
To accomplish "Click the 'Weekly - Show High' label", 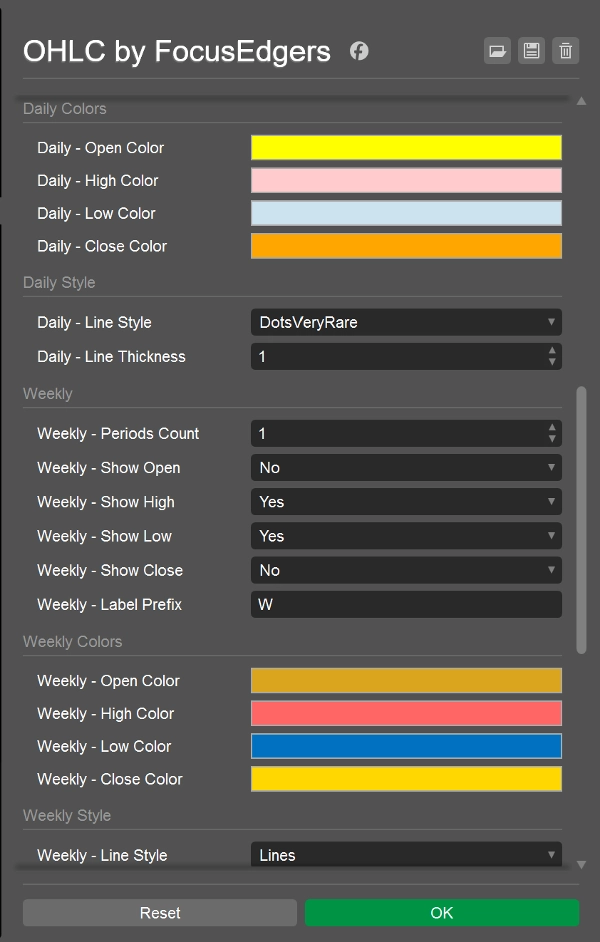I will 106,502.
